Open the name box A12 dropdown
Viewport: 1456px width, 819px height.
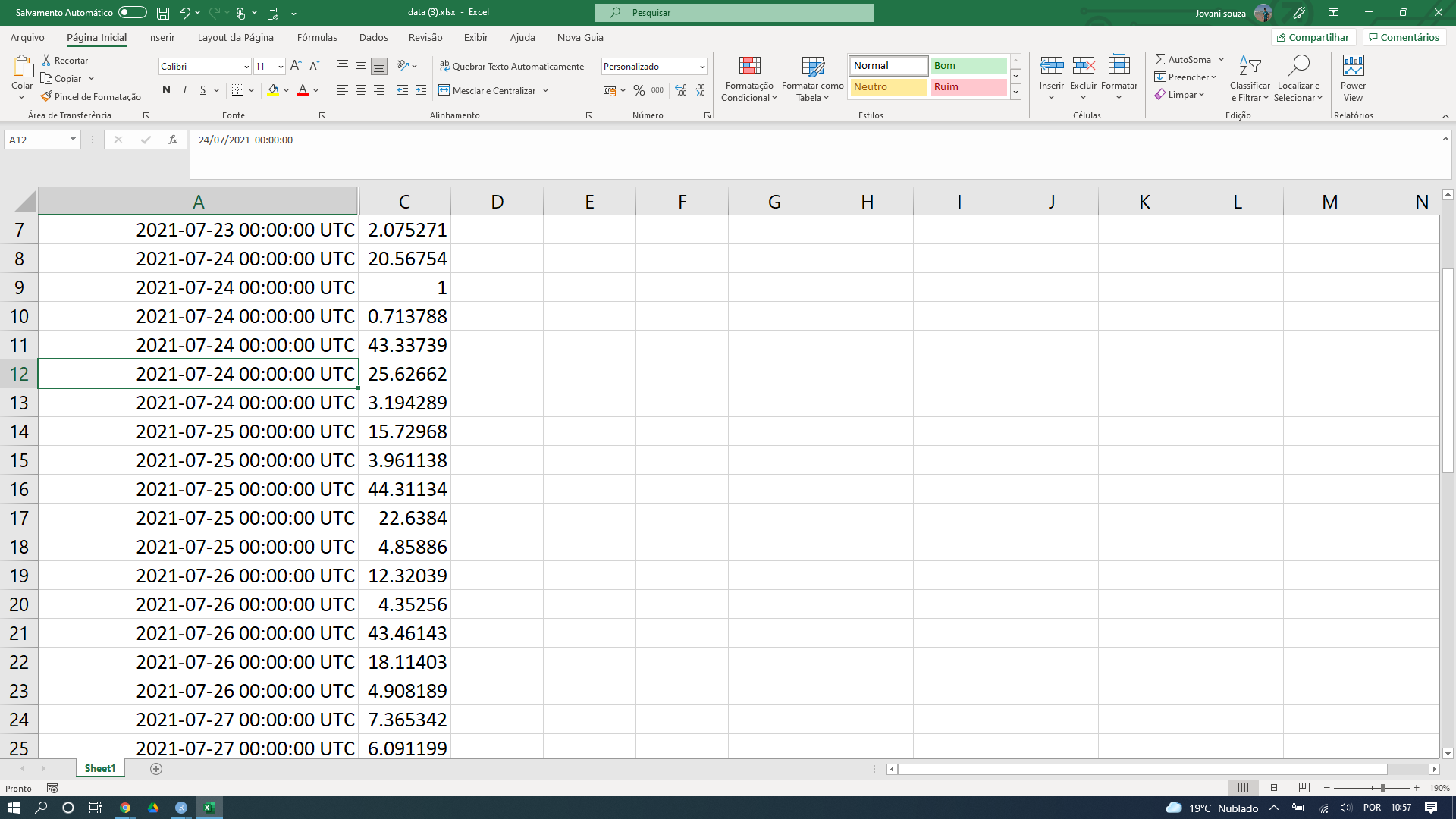[x=73, y=140]
